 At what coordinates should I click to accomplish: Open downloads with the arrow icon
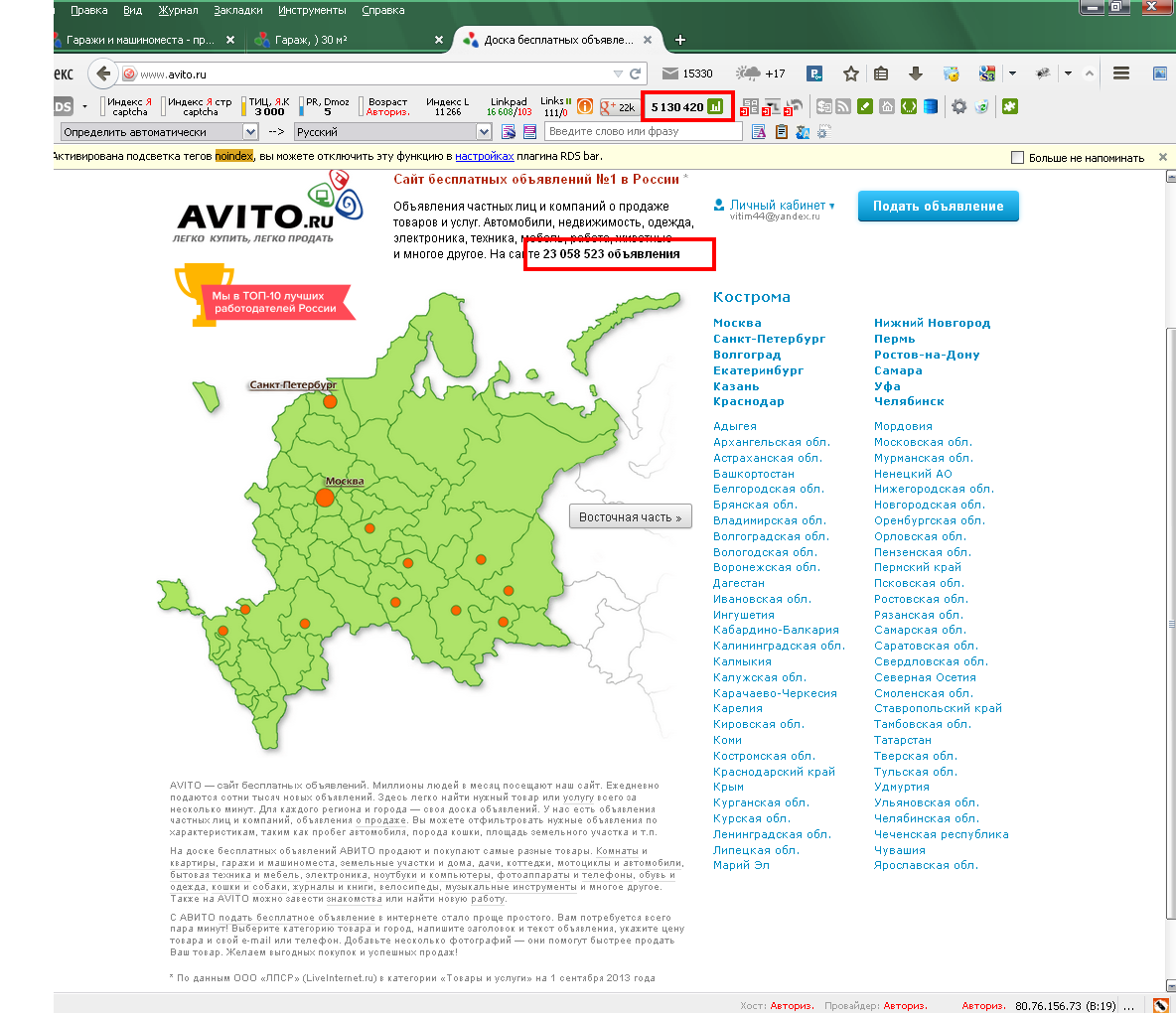[x=915, y=73]
